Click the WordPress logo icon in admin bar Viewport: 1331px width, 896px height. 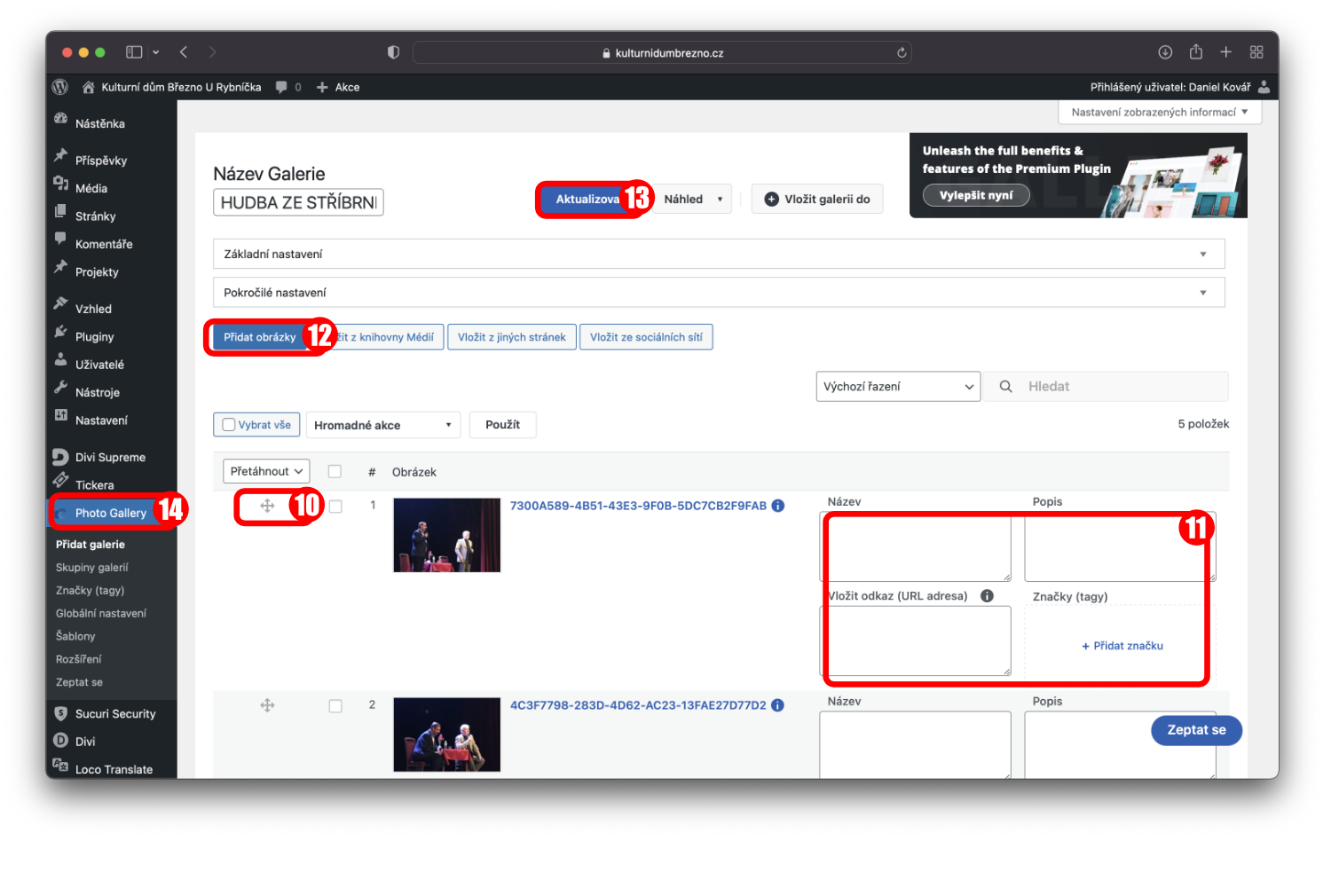(x=60, y=87)
